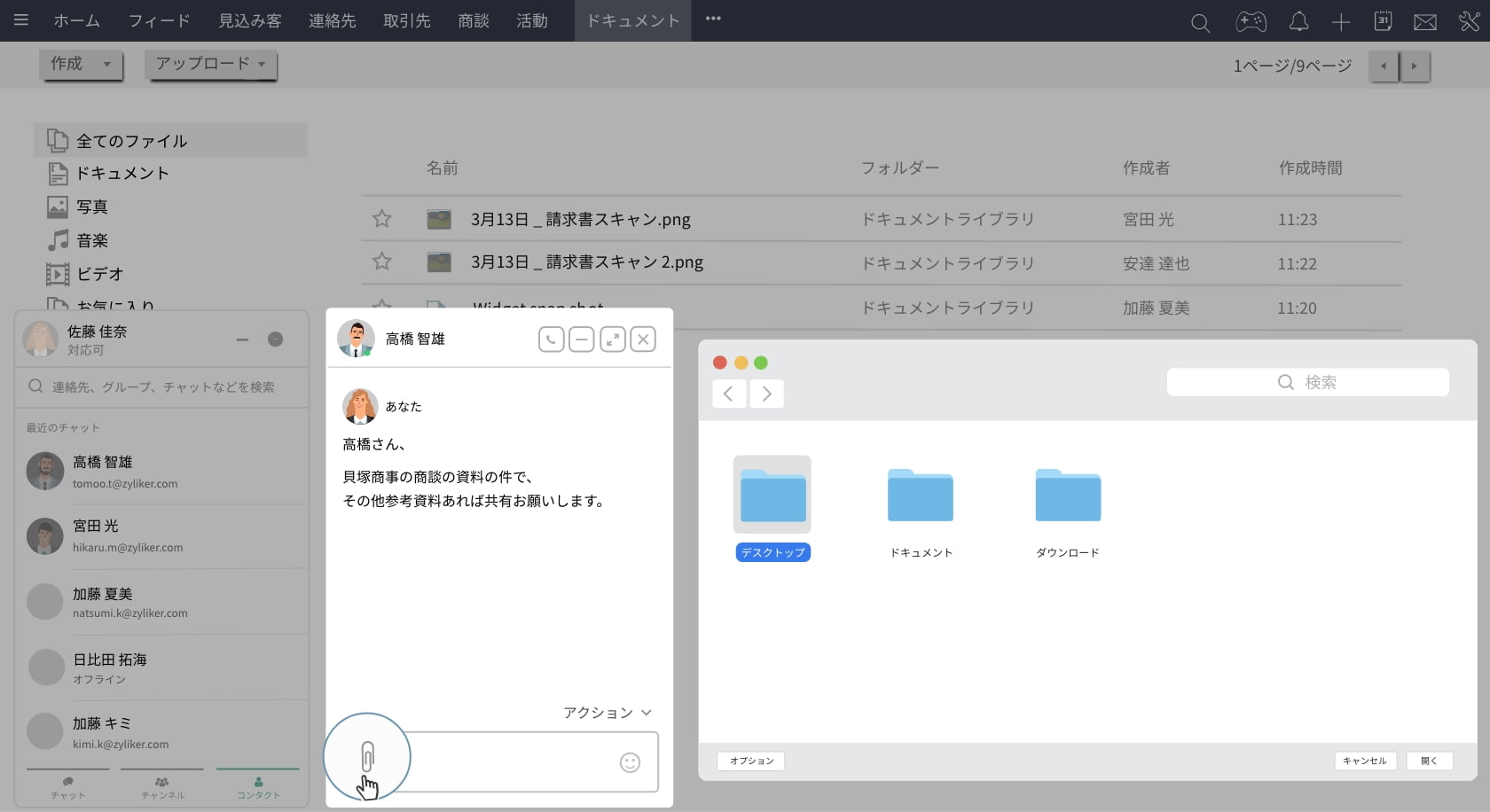1490x812 pixels.
Task: Open the 見込み客 tab
Action: 250,20
